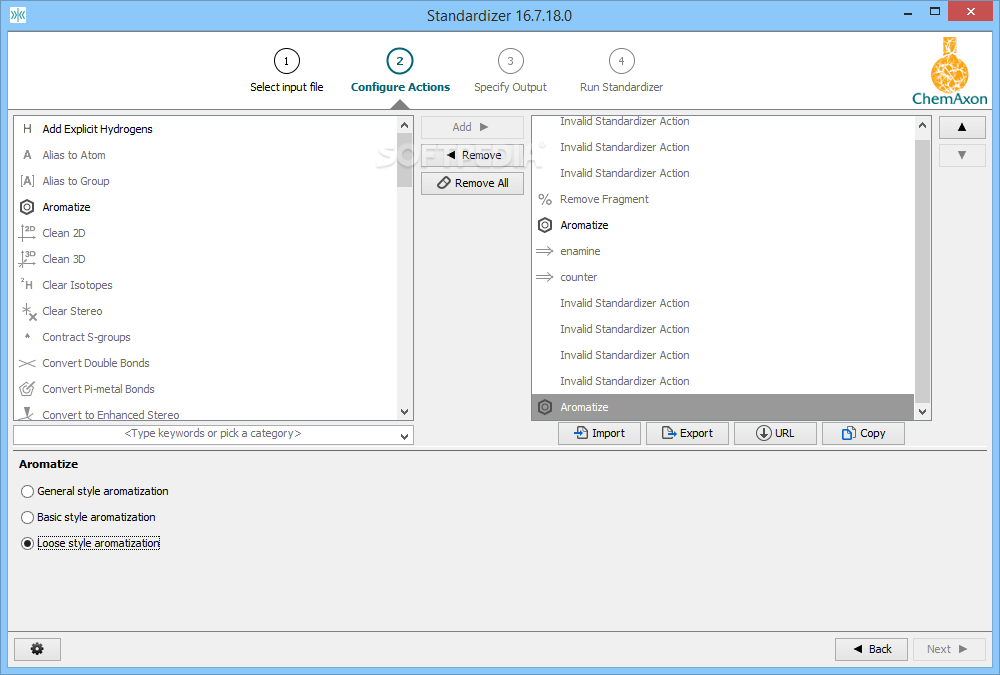This screenshot has width=1000, height=675.
Task: Click the Clear Isotopes icon
Action: pos(27,285)
